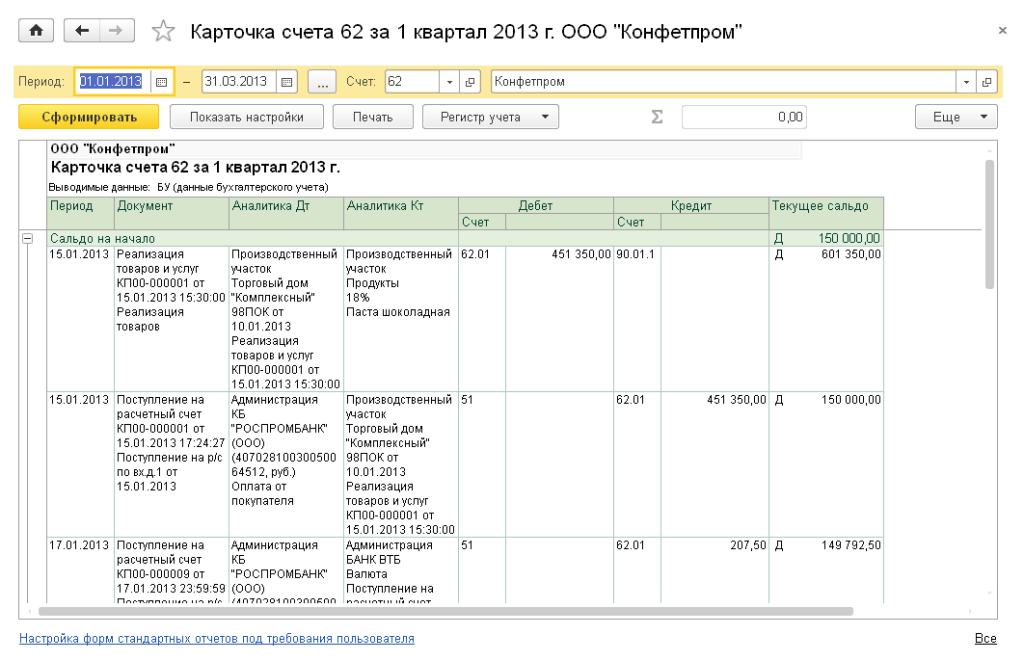Click the ellipsis period selection button
Screen dimensions: 1024x661
point(321,82)
